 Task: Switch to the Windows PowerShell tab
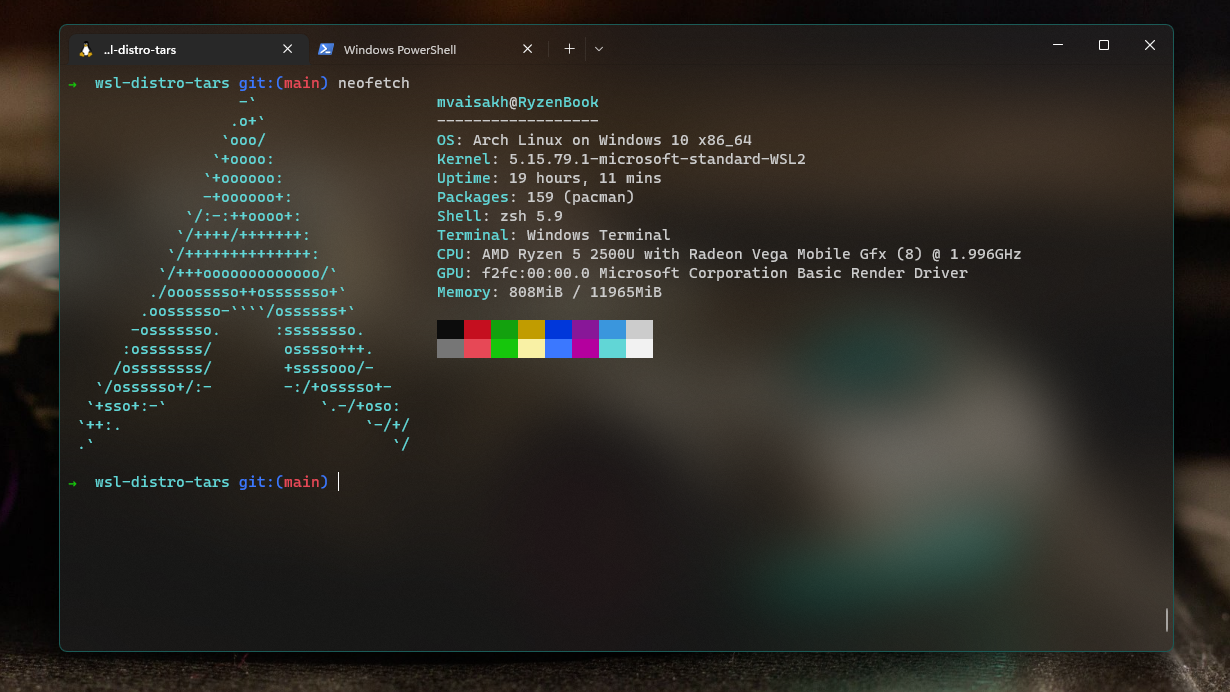[x=428, y=49]
